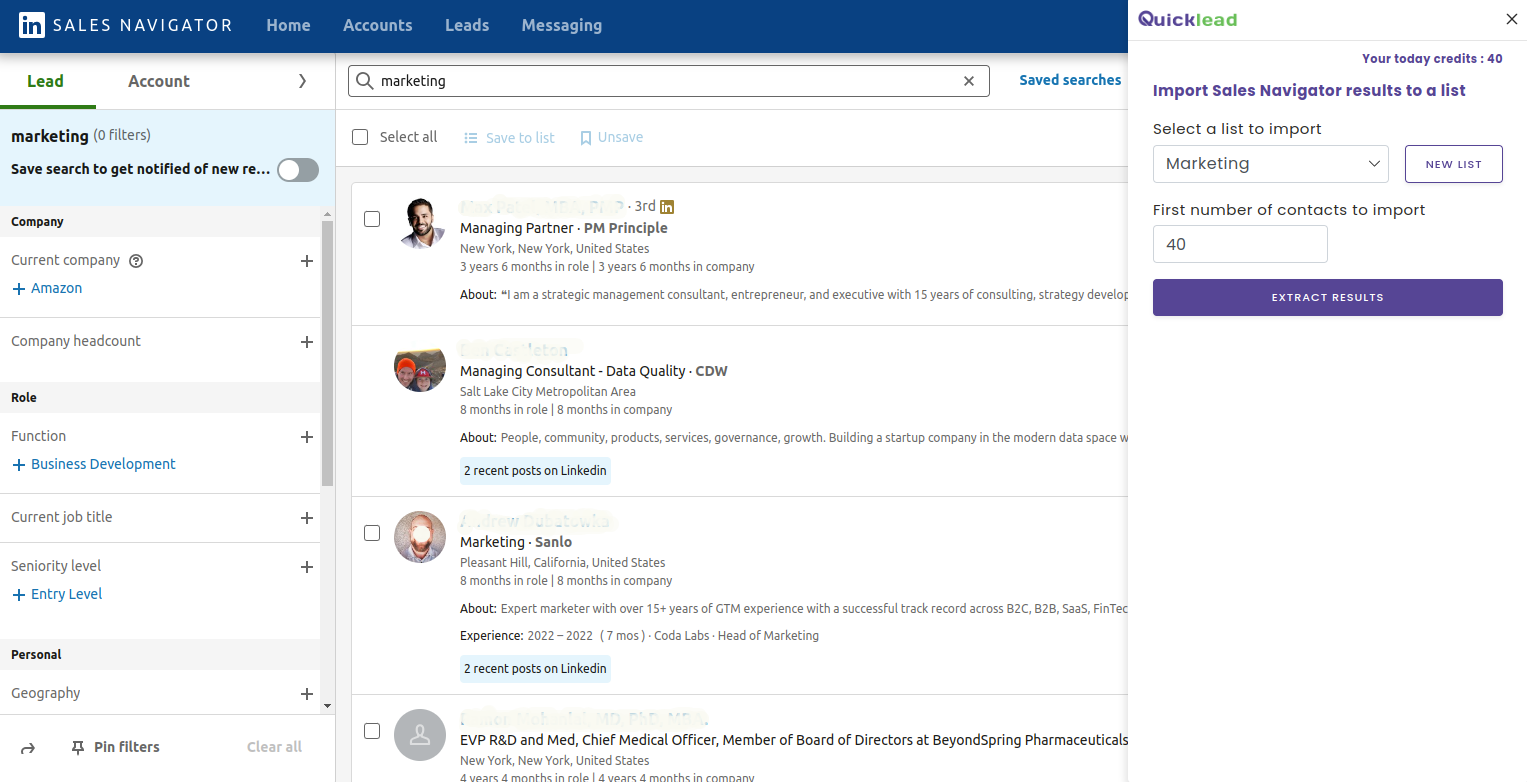Expand the Company headcount filter
The width and height of the screenshot is (1527, 782).
(x=307, y=341)
